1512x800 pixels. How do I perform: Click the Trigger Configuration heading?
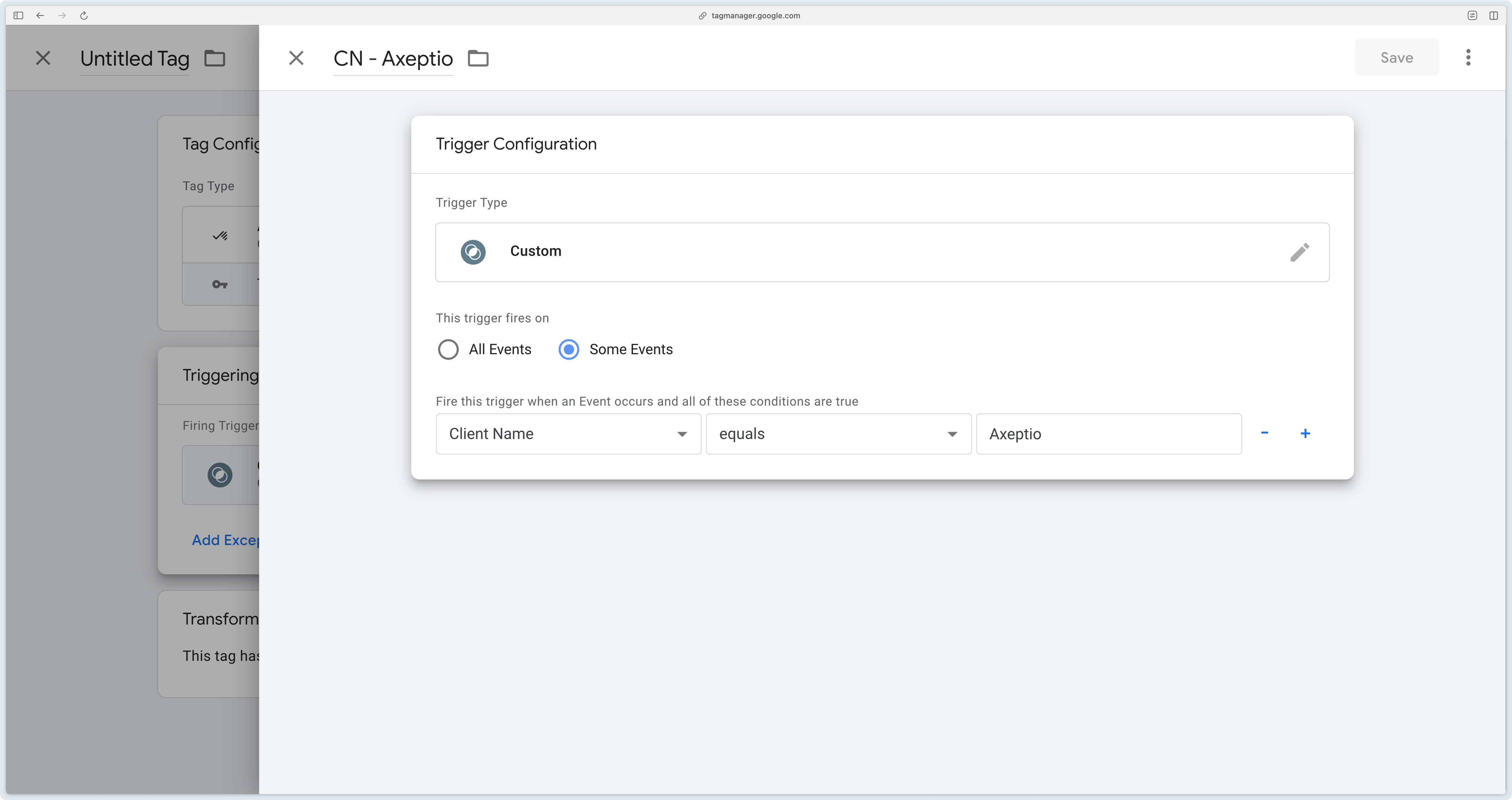click(516, 144)
